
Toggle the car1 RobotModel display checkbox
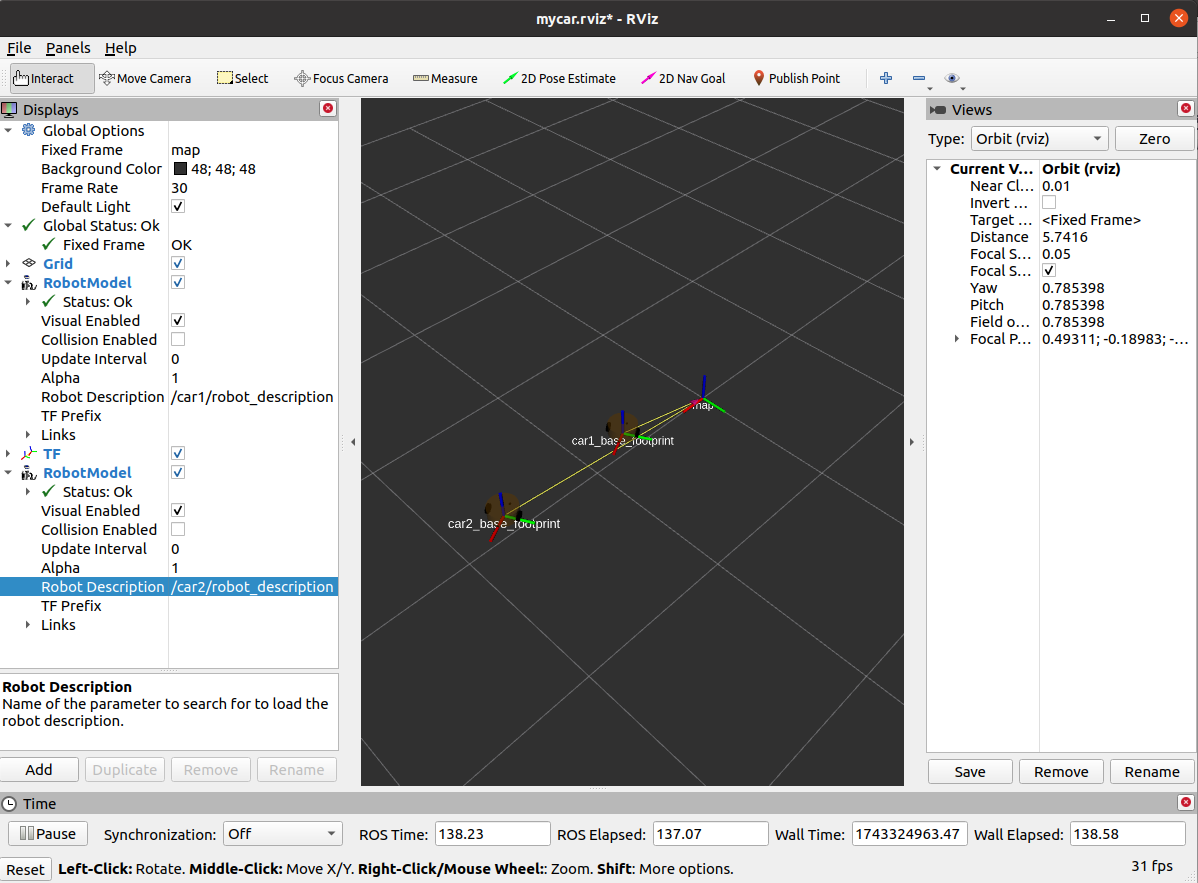pos(178,283)
